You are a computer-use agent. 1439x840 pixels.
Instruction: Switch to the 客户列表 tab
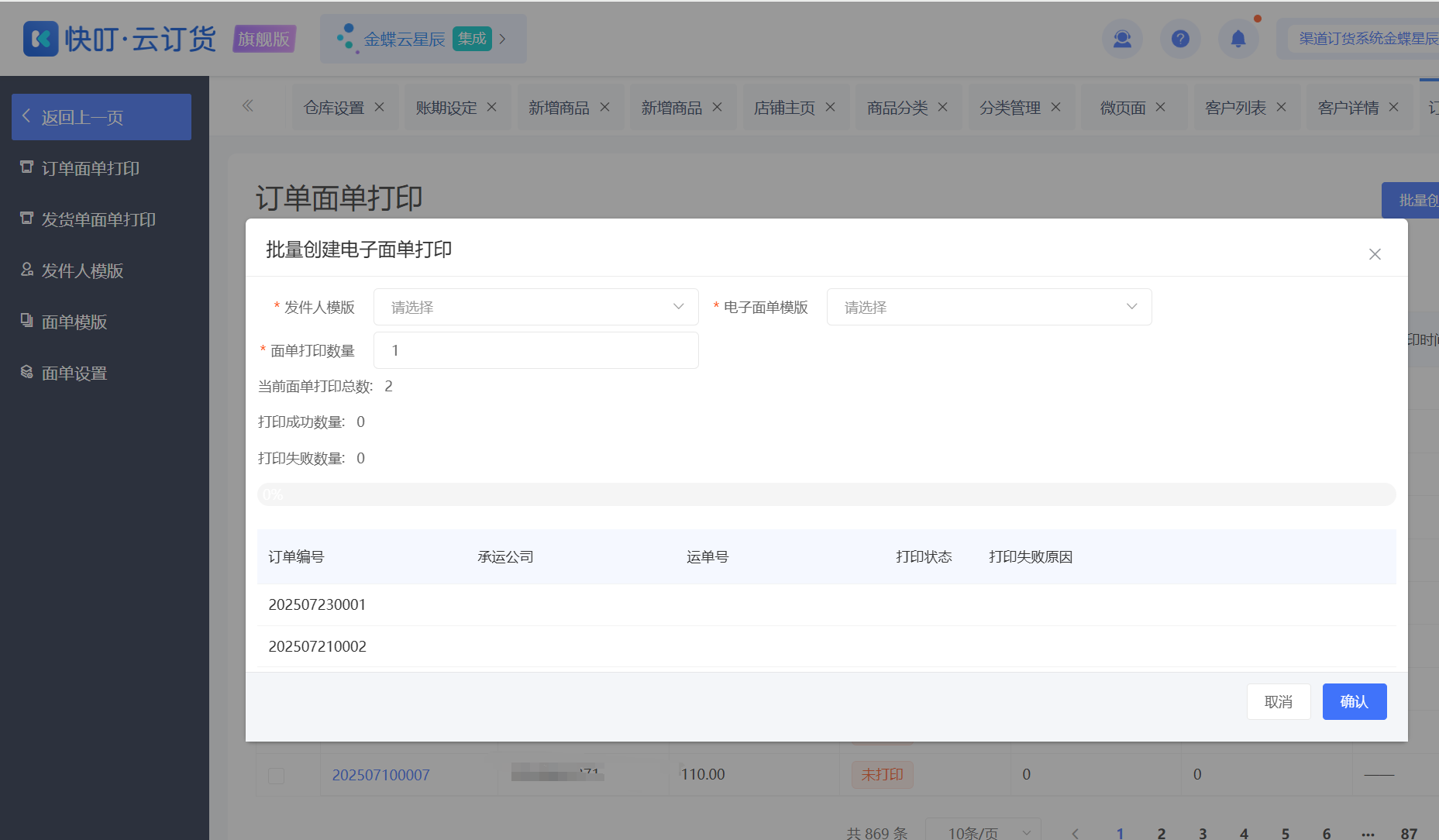tap(1235, 108)
